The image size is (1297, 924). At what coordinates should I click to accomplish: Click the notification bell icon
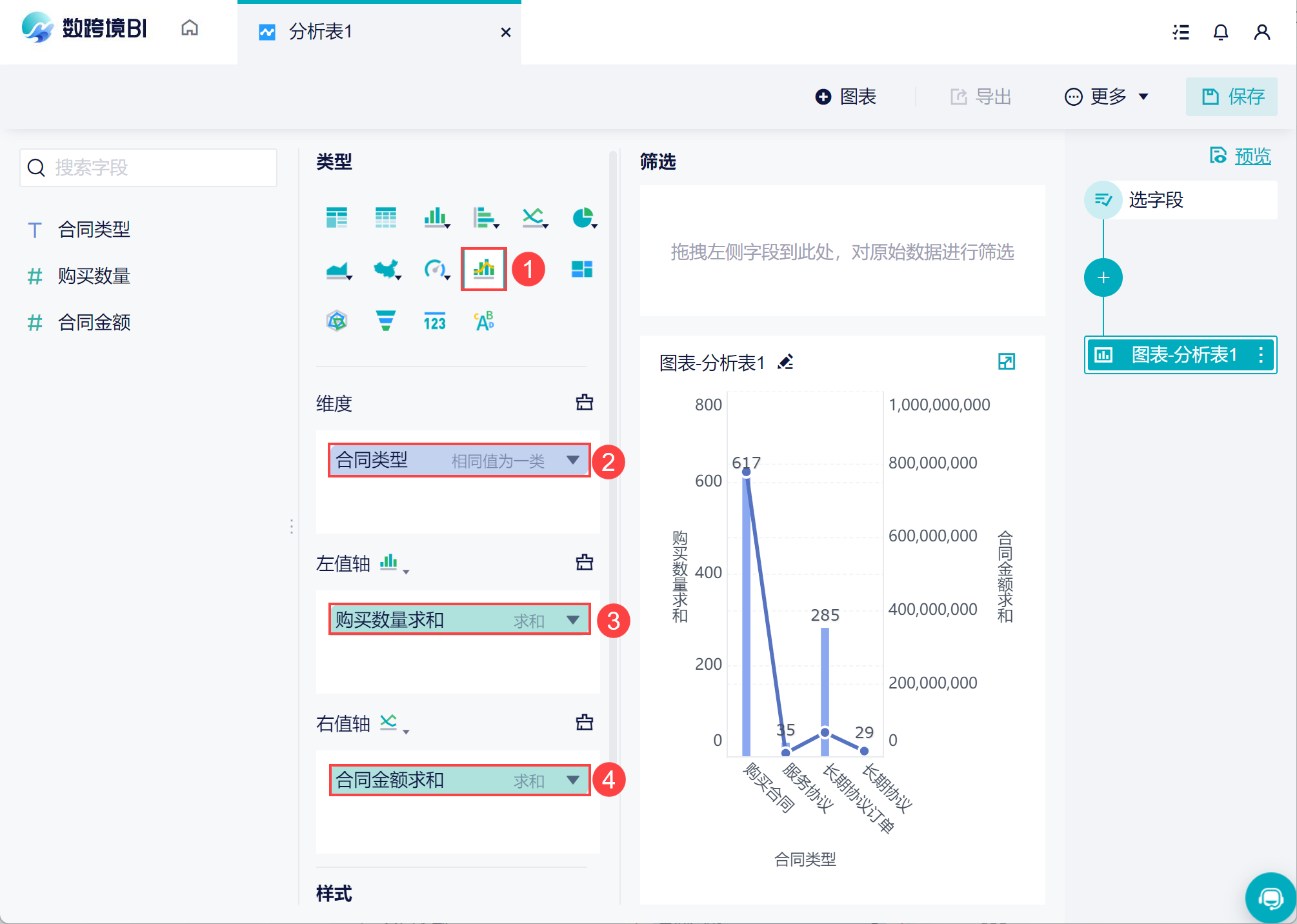pos(1220,32)
